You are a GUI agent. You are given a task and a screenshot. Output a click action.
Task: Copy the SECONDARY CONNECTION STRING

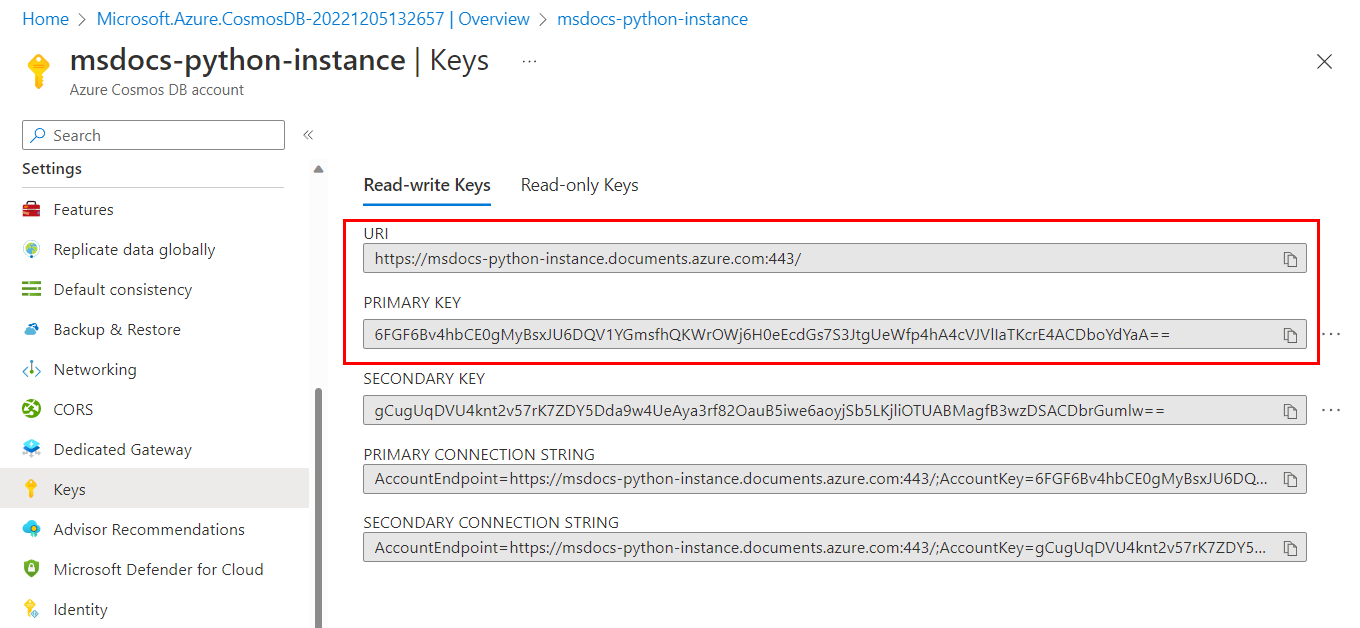[x=1290, y=548]
